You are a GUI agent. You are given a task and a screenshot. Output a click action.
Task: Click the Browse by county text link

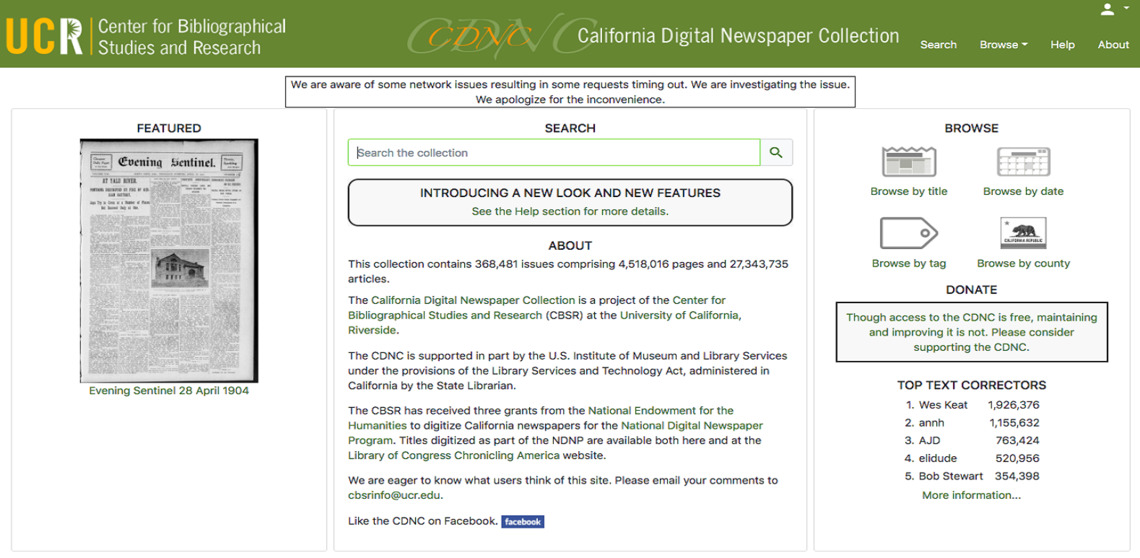[1023, 263]
